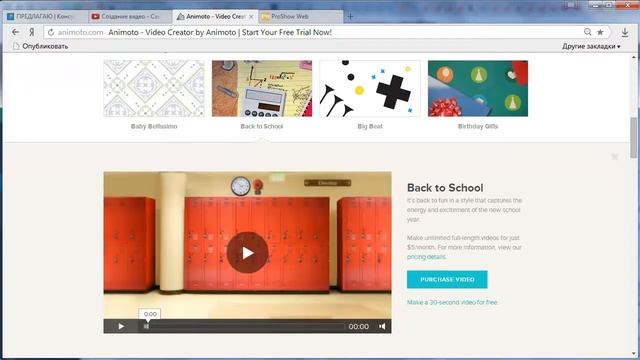Expand the Другие закладки bookmarks dropdown
640x360 pixels.
591,46
